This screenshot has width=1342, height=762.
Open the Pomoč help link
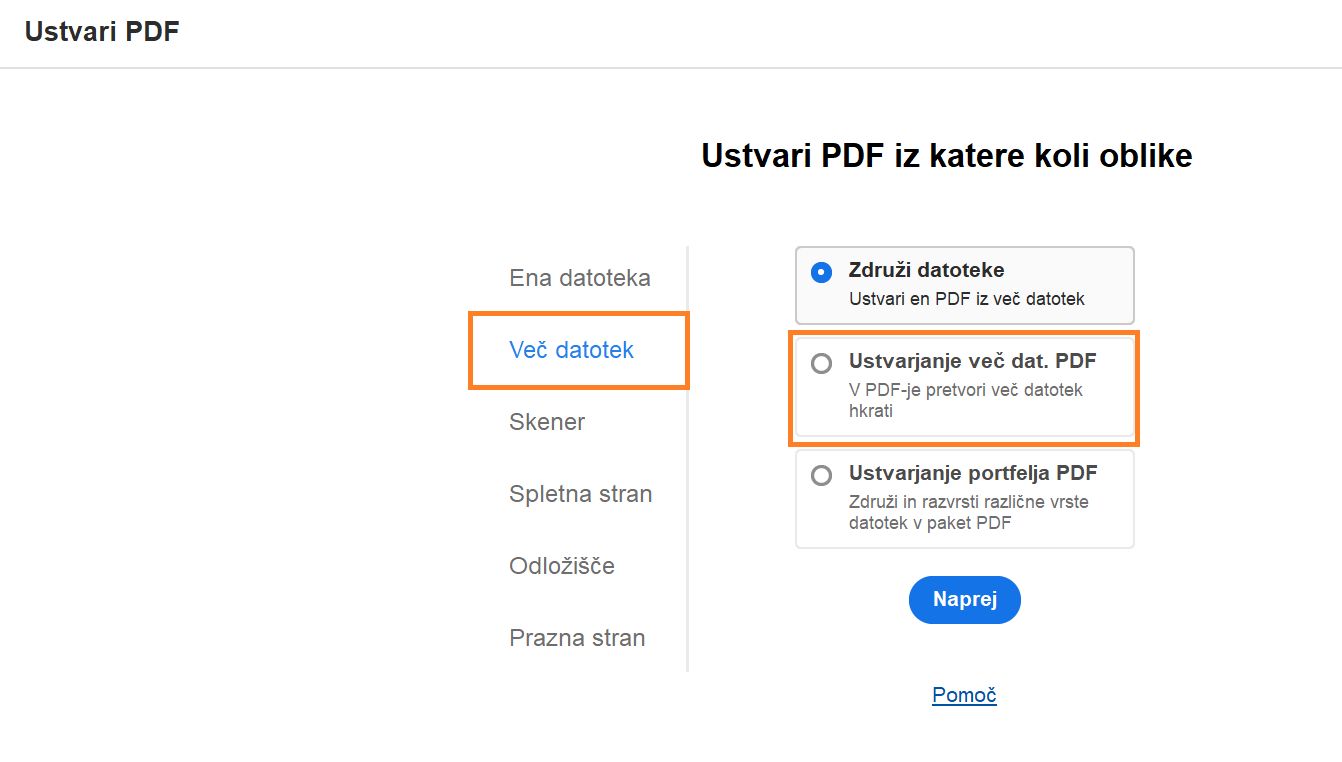tap(963, 694)
